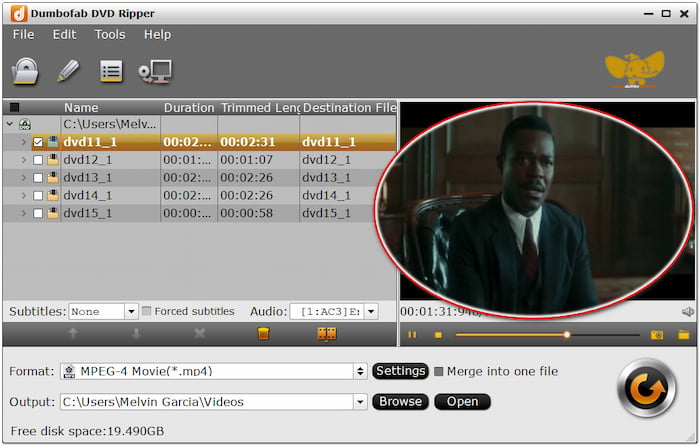Click the split film strip icon

[x=327, y=334]
